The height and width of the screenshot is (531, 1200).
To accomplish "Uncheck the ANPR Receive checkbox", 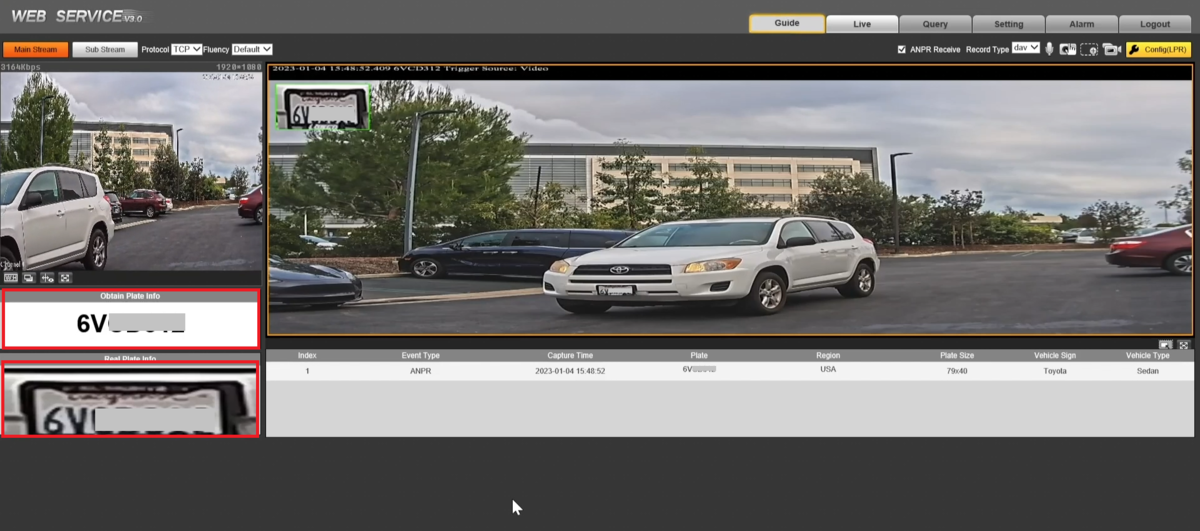I will pos(902,49).
